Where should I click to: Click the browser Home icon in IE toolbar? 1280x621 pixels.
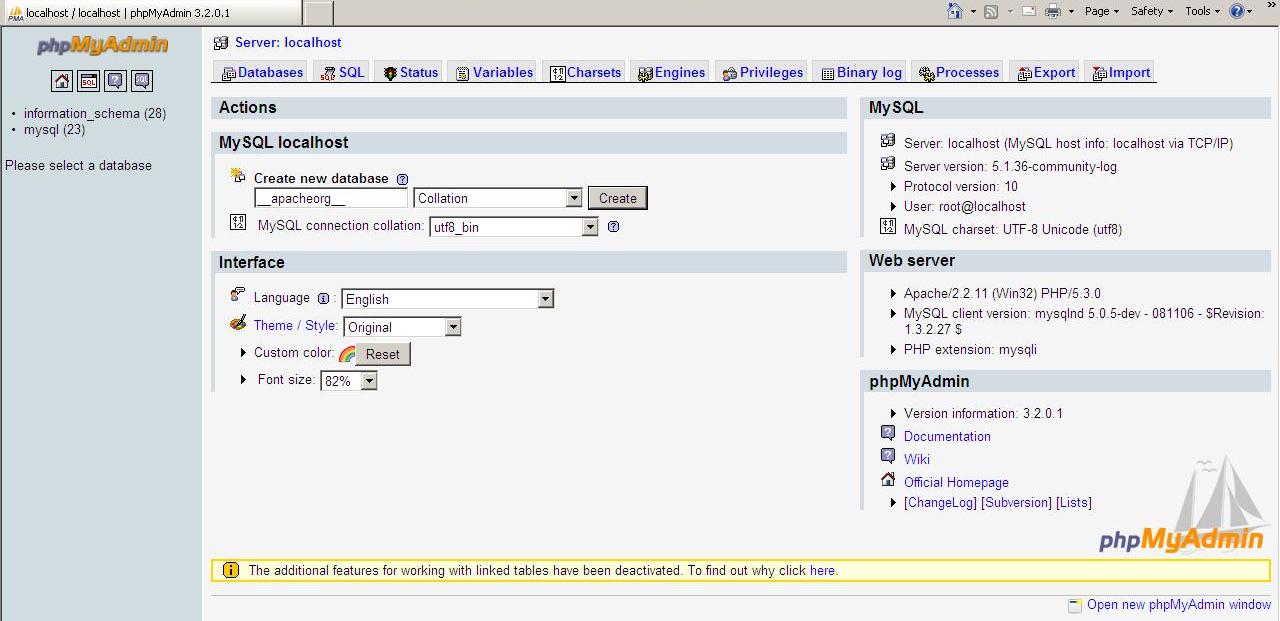click(955, 11)
